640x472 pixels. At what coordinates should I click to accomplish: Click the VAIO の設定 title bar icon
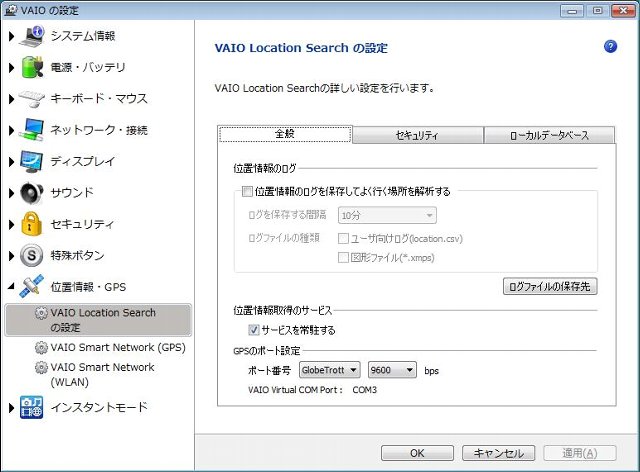[11, 10]
